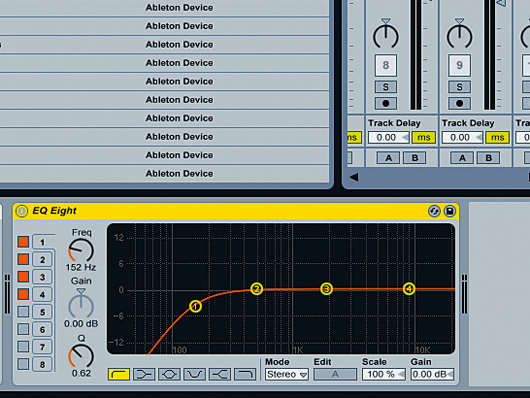Disable EQ band 1 activator
This screenshot has height=398, width=530.
23,242
